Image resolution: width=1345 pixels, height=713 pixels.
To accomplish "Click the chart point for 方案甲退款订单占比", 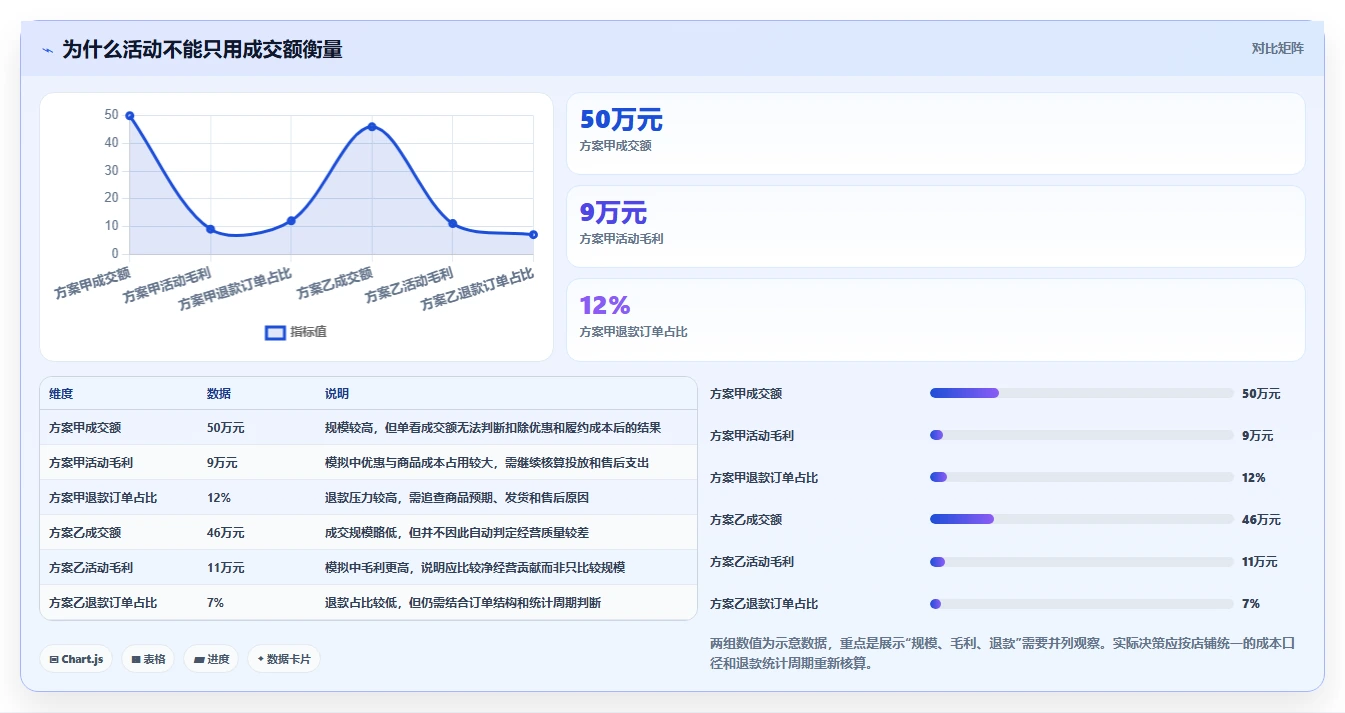I will click(291, 221).
